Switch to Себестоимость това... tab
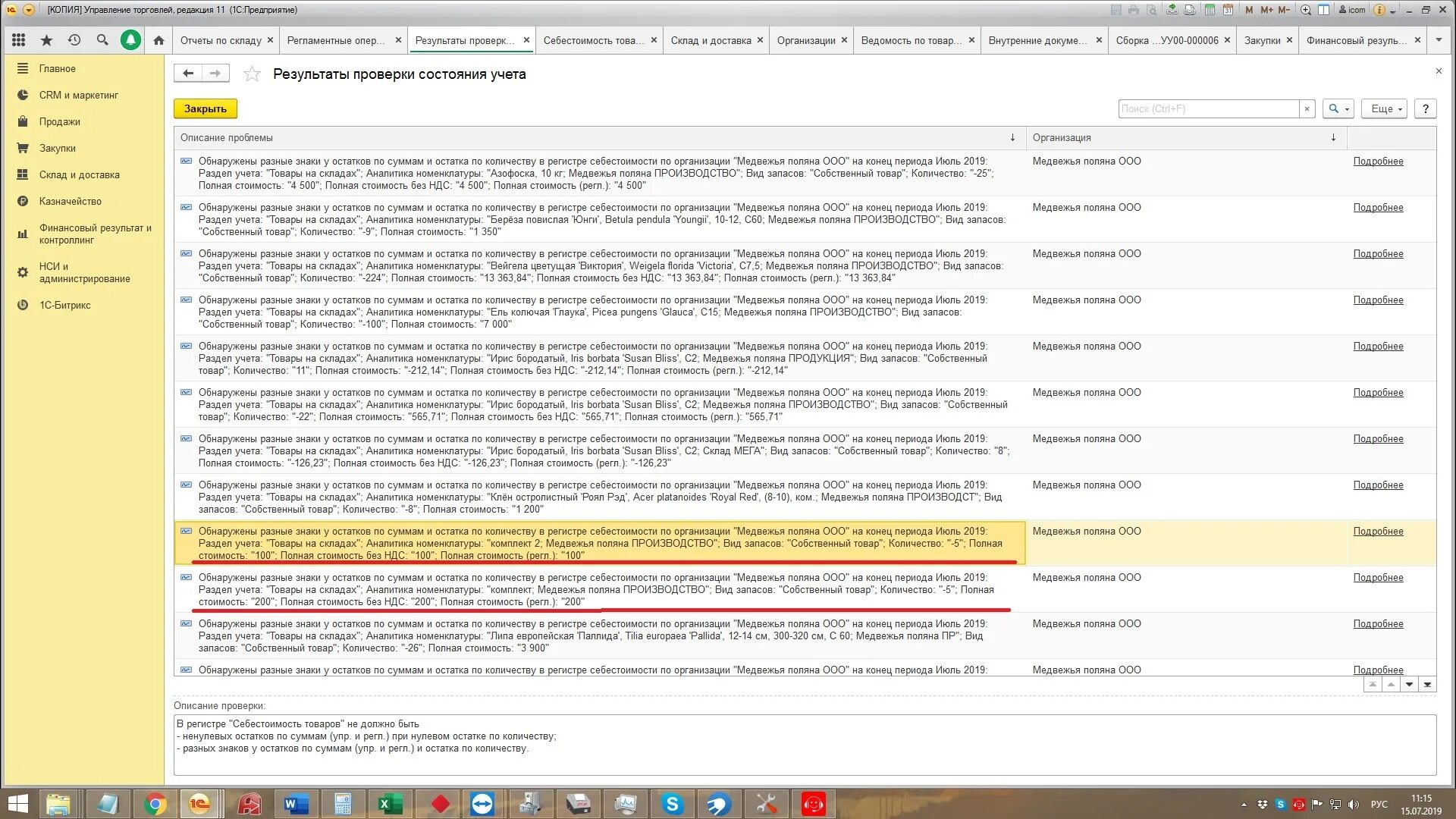1456x819 pixels. click(593, 41)
